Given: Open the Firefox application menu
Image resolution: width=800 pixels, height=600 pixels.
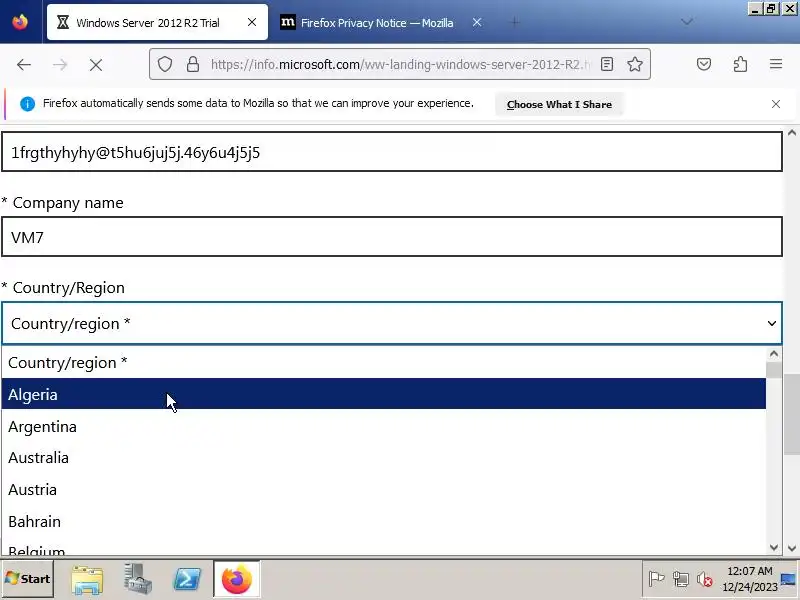Looking at the screenshot, I should click(776, 64).
